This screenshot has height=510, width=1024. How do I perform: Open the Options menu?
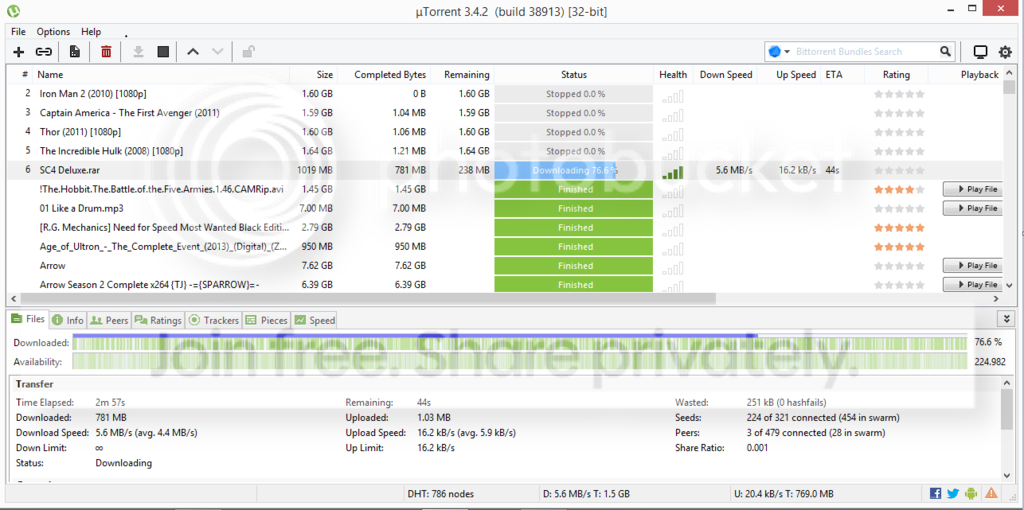[53, 31]
